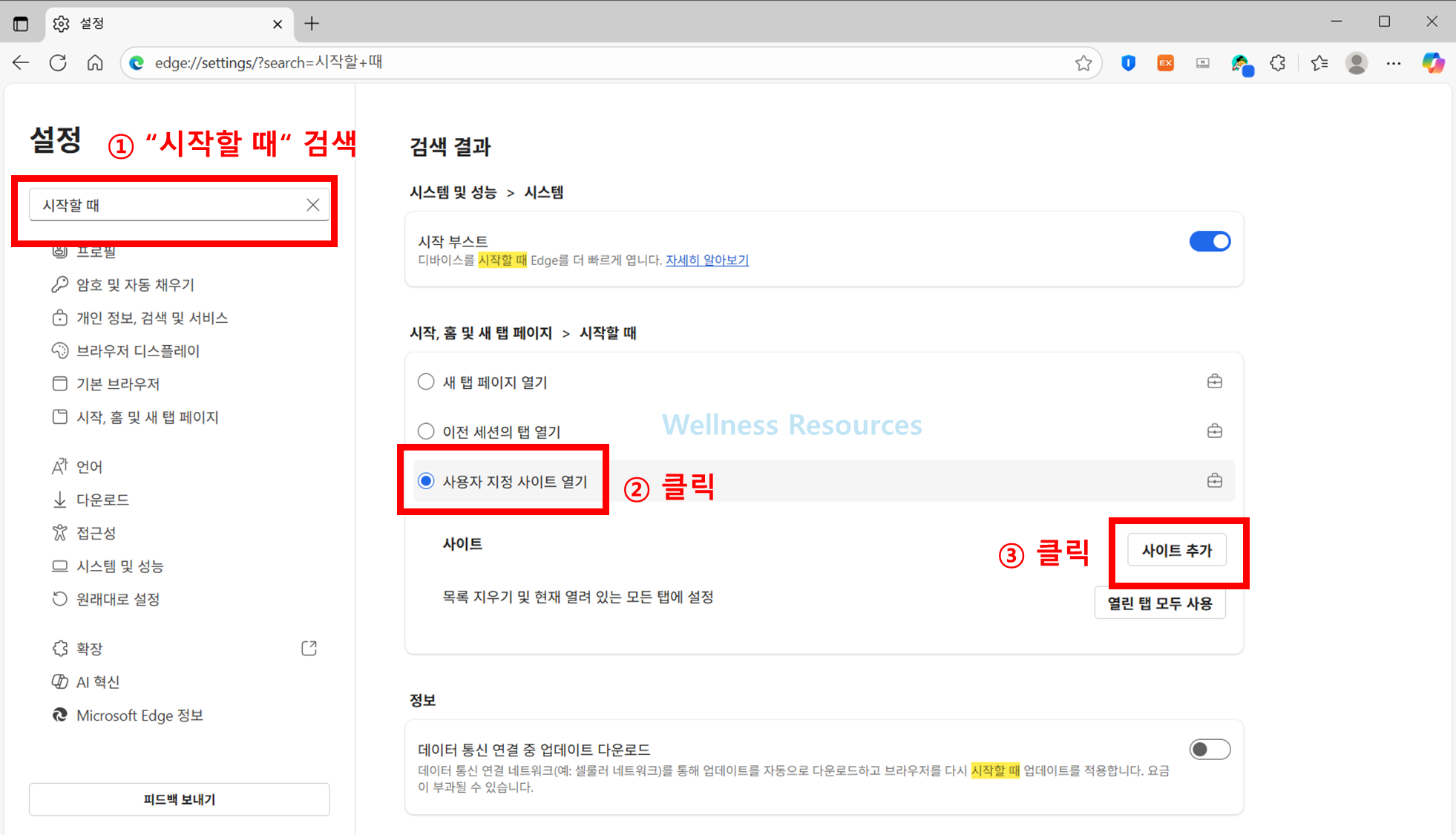Click the external link icon beside 확장

[x=309, y=648]
